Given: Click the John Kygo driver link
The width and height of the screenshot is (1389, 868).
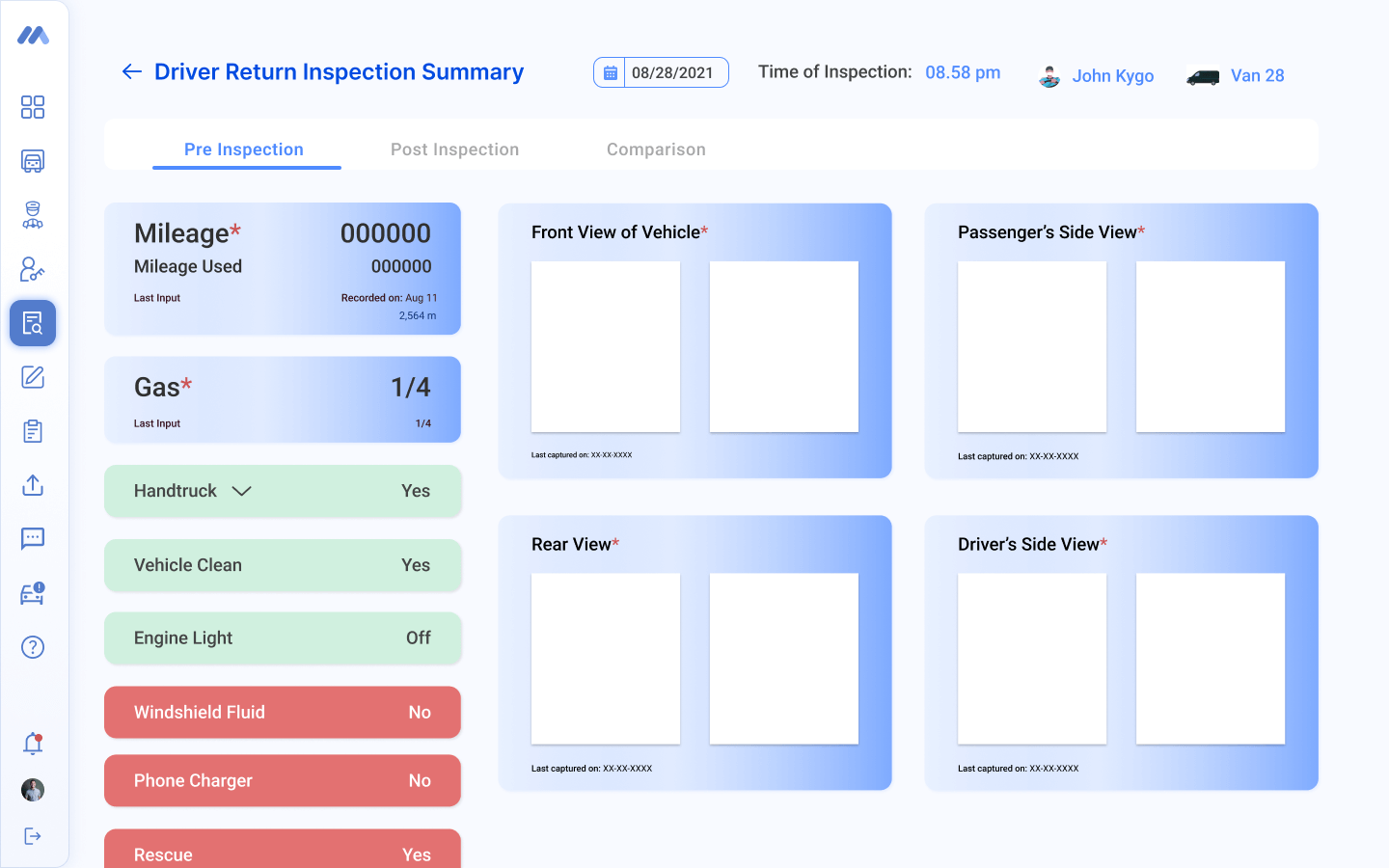Looking at the screenshot, I should pos(1112,75).
